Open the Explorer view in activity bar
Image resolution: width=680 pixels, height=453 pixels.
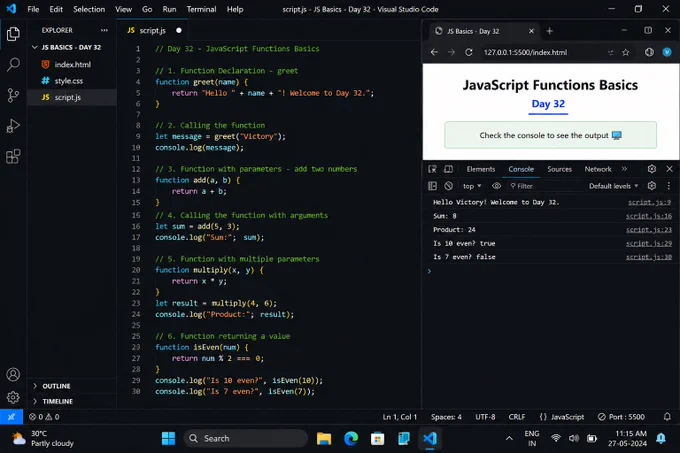(x=13, y=34)
